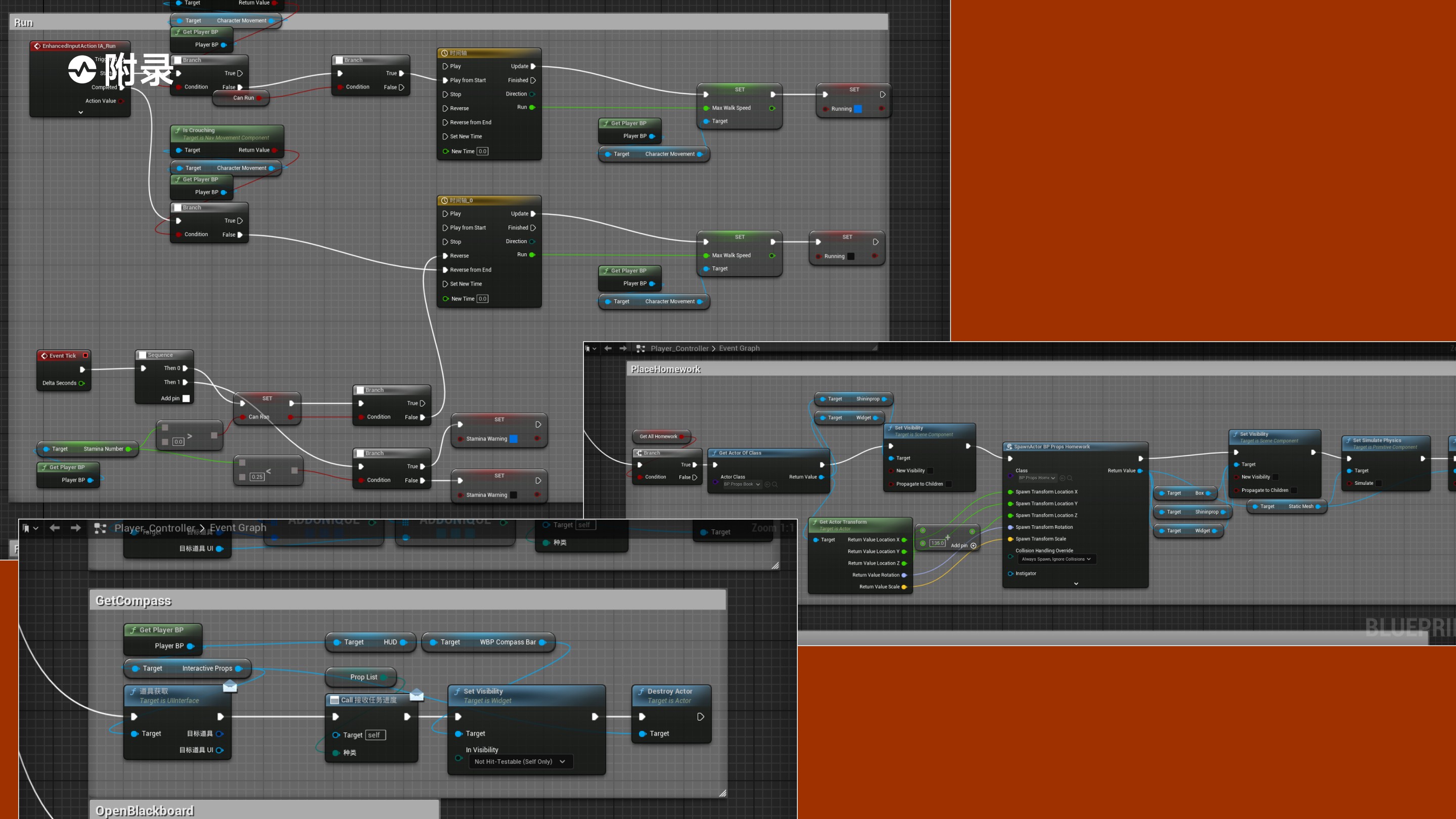This screenshot has width=1456, height=819.
Task: Open BP Props Home class dropdown
Action: [x=1036, y=478]
